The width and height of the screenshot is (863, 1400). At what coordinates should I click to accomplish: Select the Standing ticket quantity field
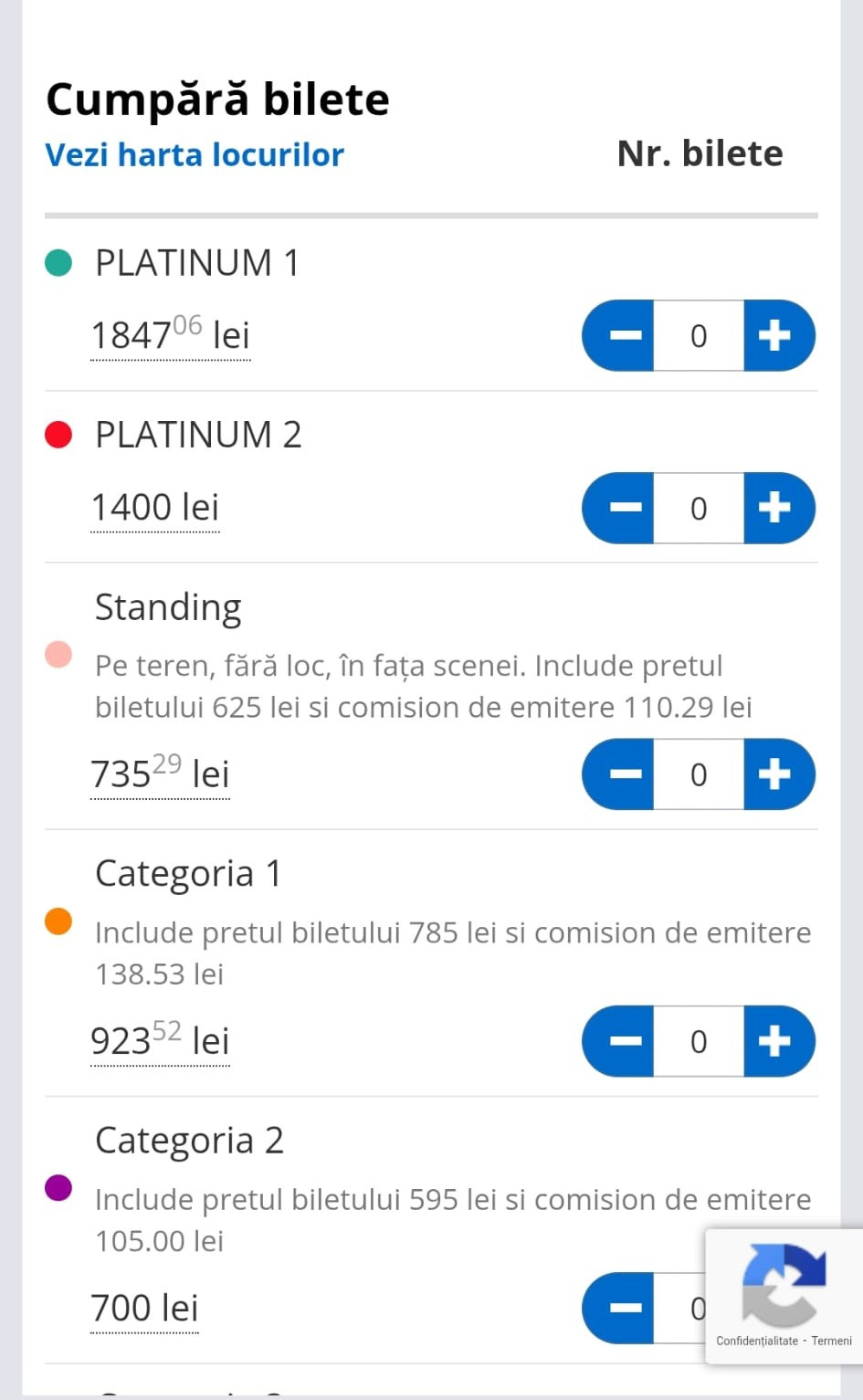699,774
